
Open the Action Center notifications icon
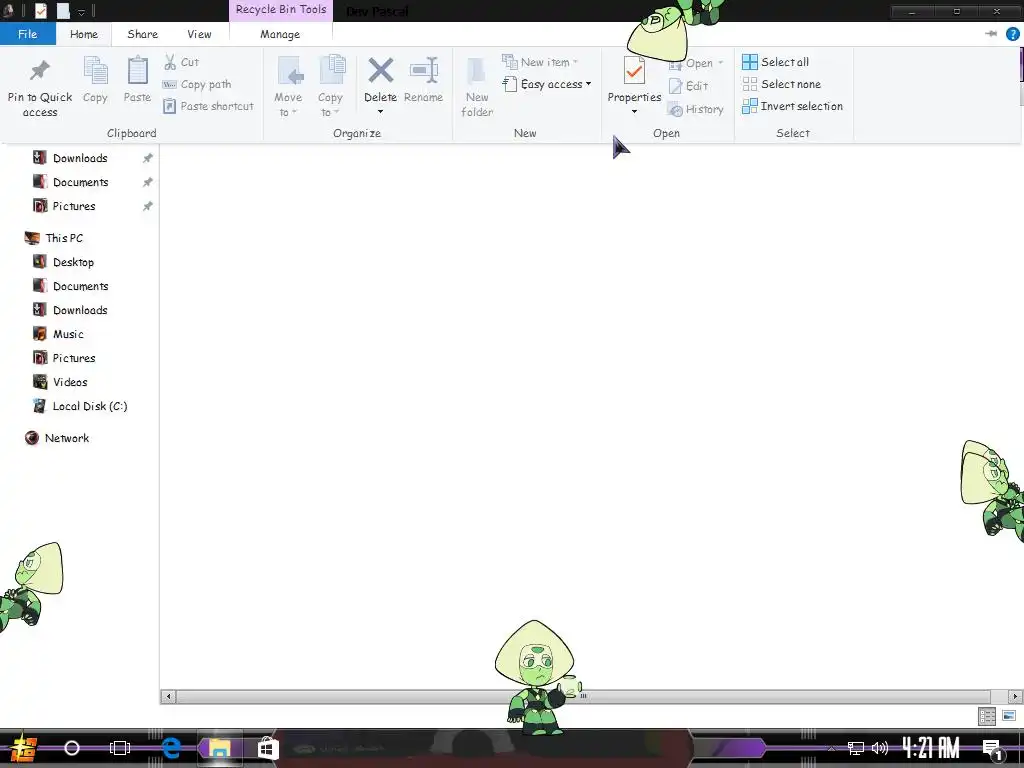(x=993, y=749)
